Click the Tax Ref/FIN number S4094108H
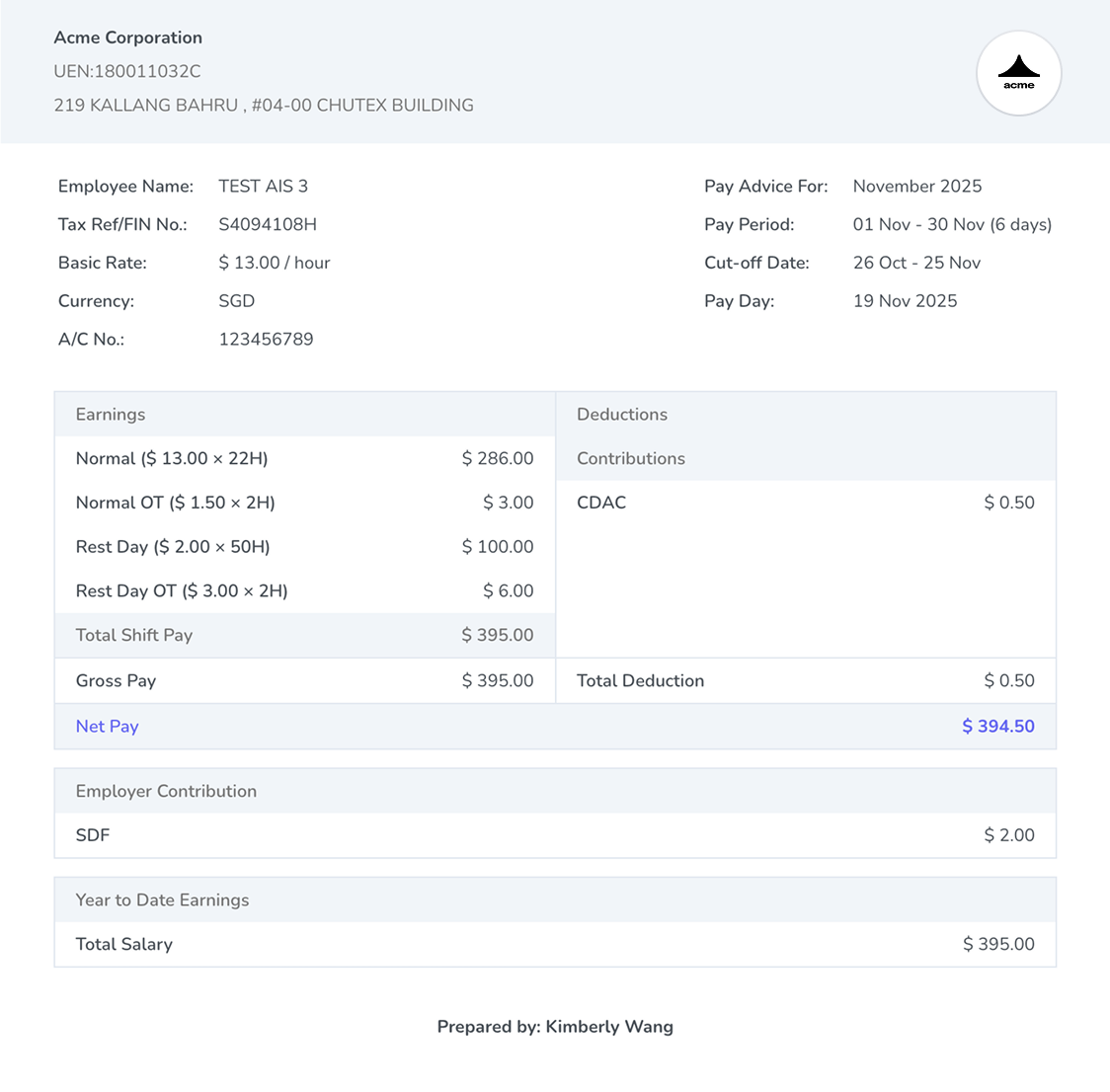 click(267, 224)
